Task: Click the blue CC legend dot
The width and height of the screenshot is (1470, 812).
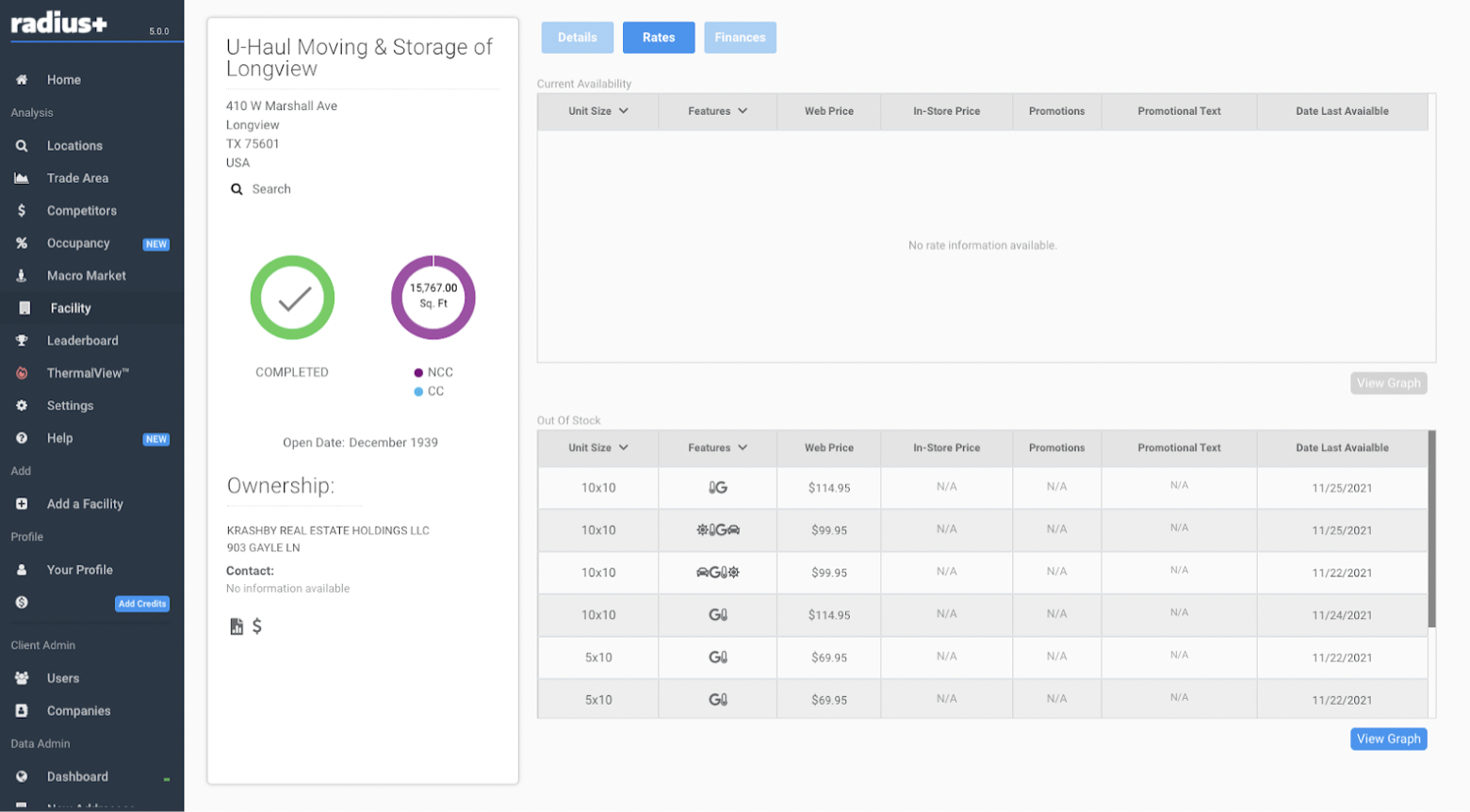Action: click(418, 392)
